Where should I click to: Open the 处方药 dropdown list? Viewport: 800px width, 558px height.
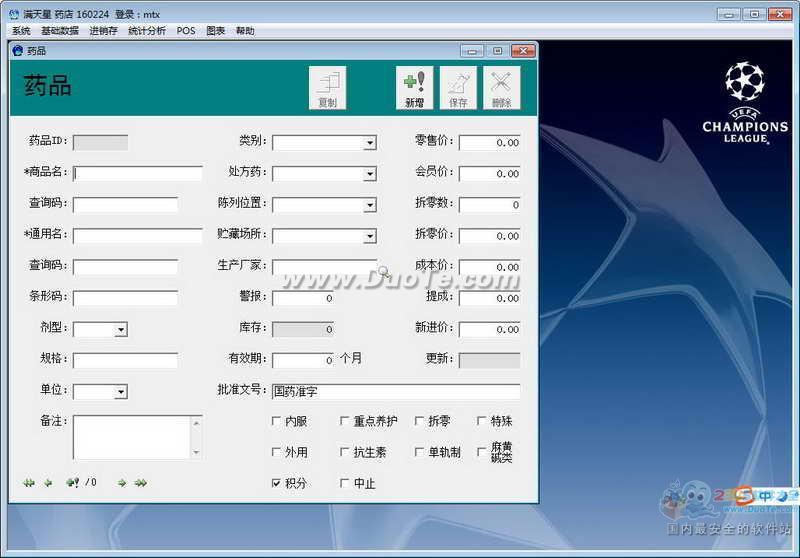370,174
